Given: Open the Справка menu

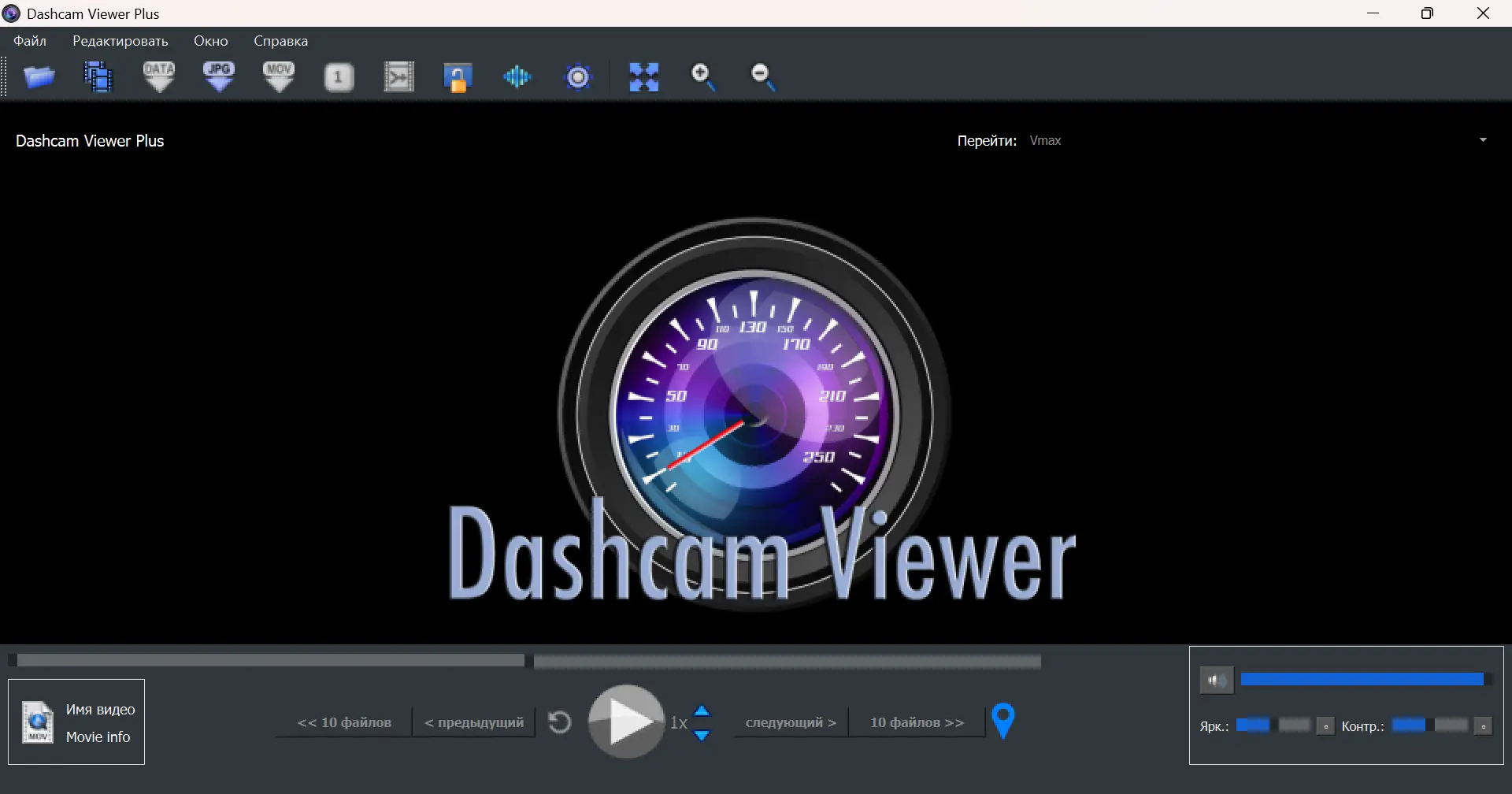Looking at the screenshot, I should tap(280, 40).
